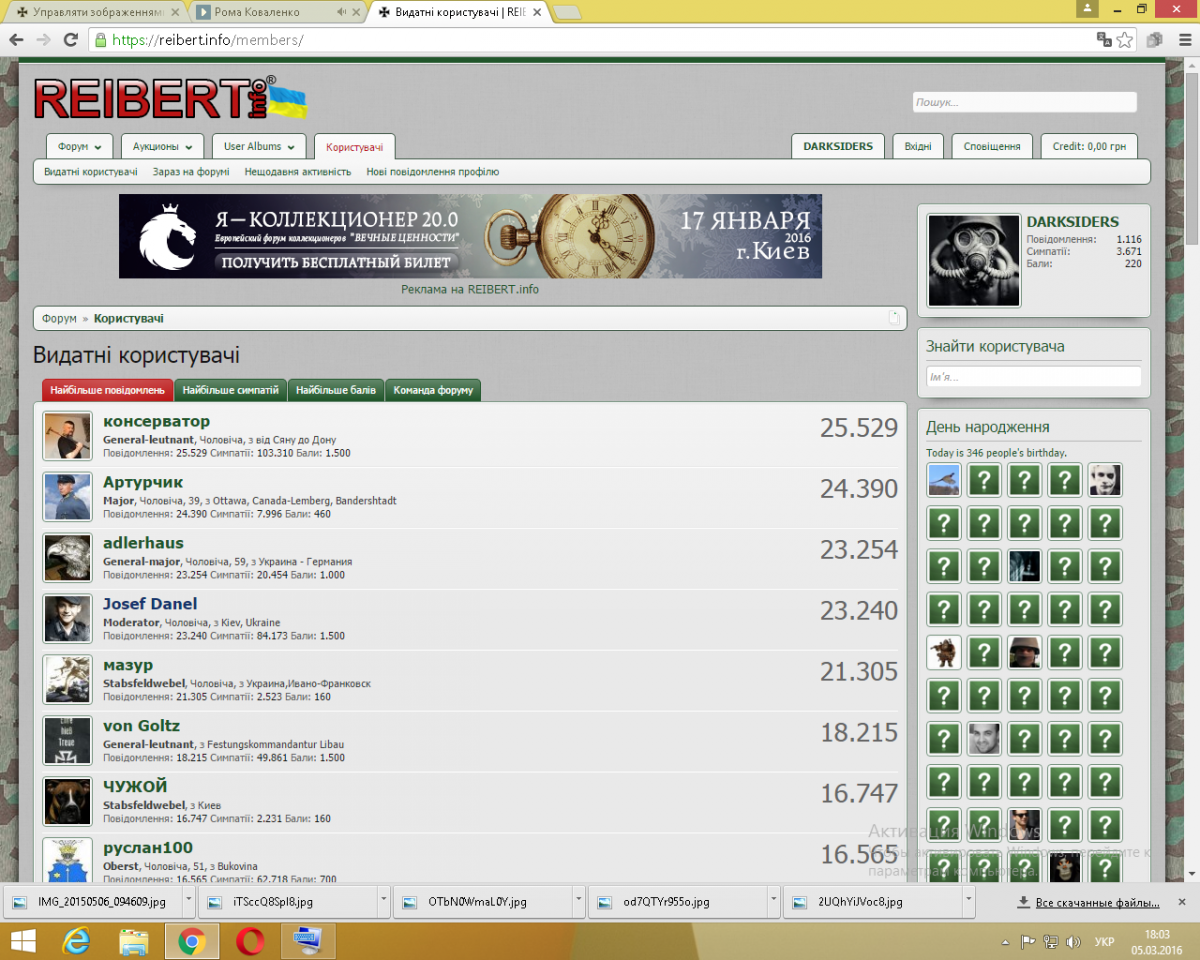This screenshot has width=1200, height=960.
Task: Click the Credit: 0,00 грн button
Action: pyautogui.click(x=1089, y=146)
